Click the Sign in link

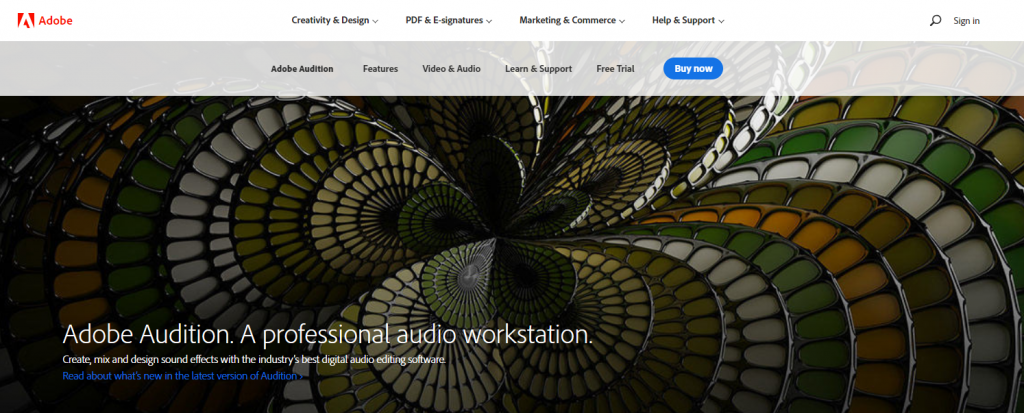pyautogui.click(x=967, y=20)
